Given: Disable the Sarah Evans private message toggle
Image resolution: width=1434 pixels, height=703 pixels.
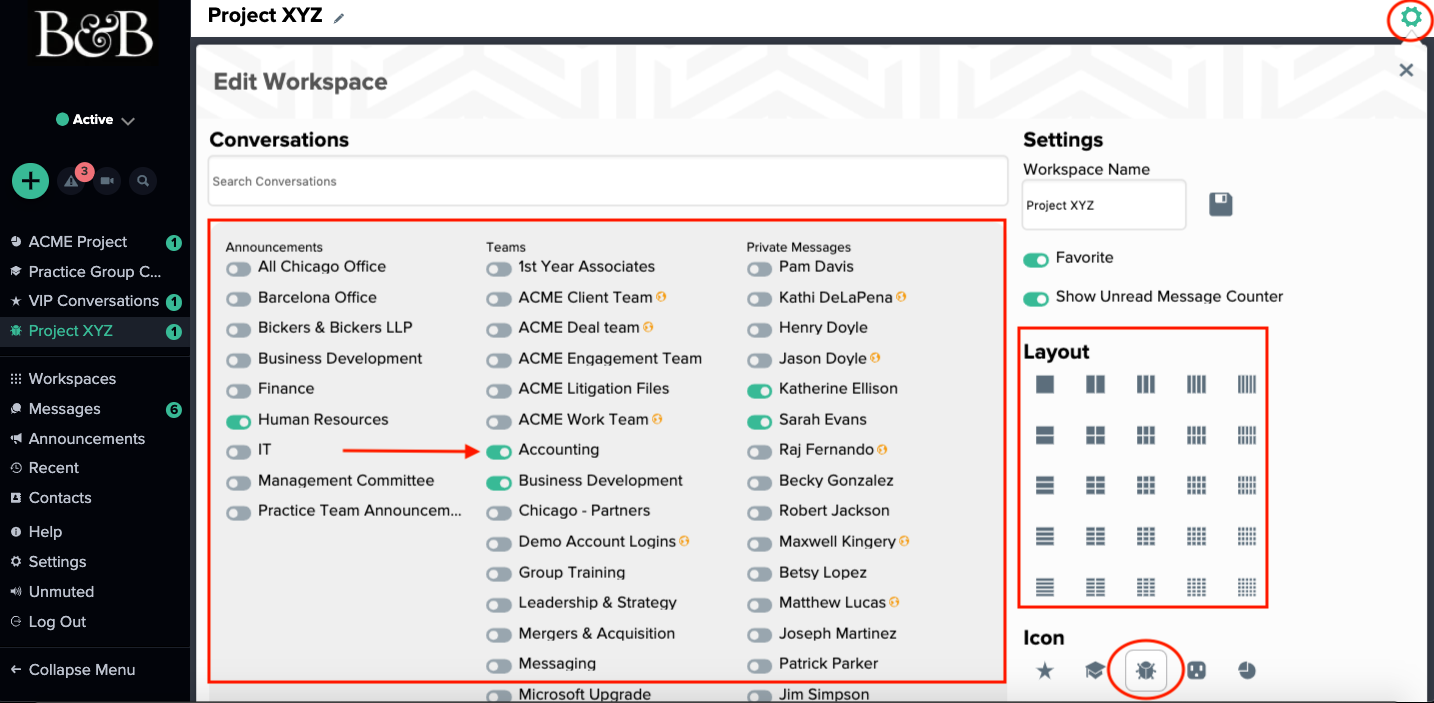Looking at the screenshot, I should click(x=760, y=422).
